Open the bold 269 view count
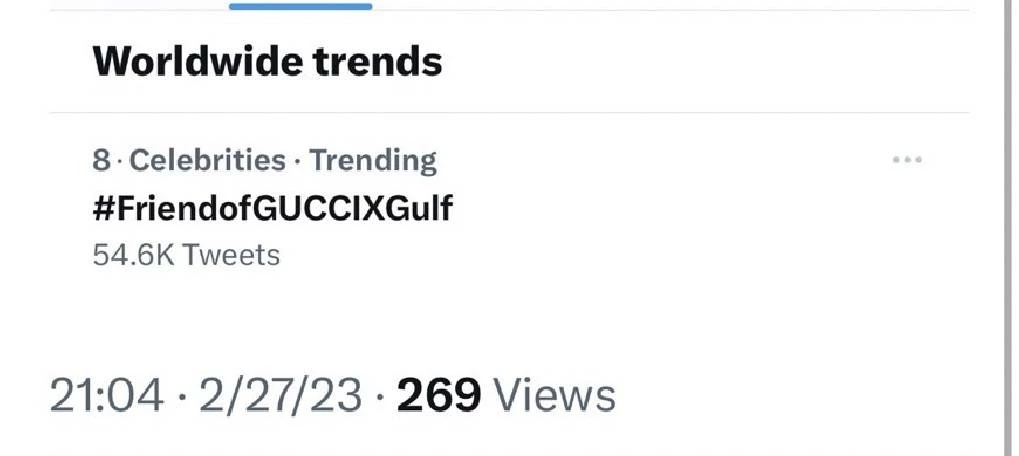The height and width of the screenshot is (456, 1019). [x=440, y=396]
